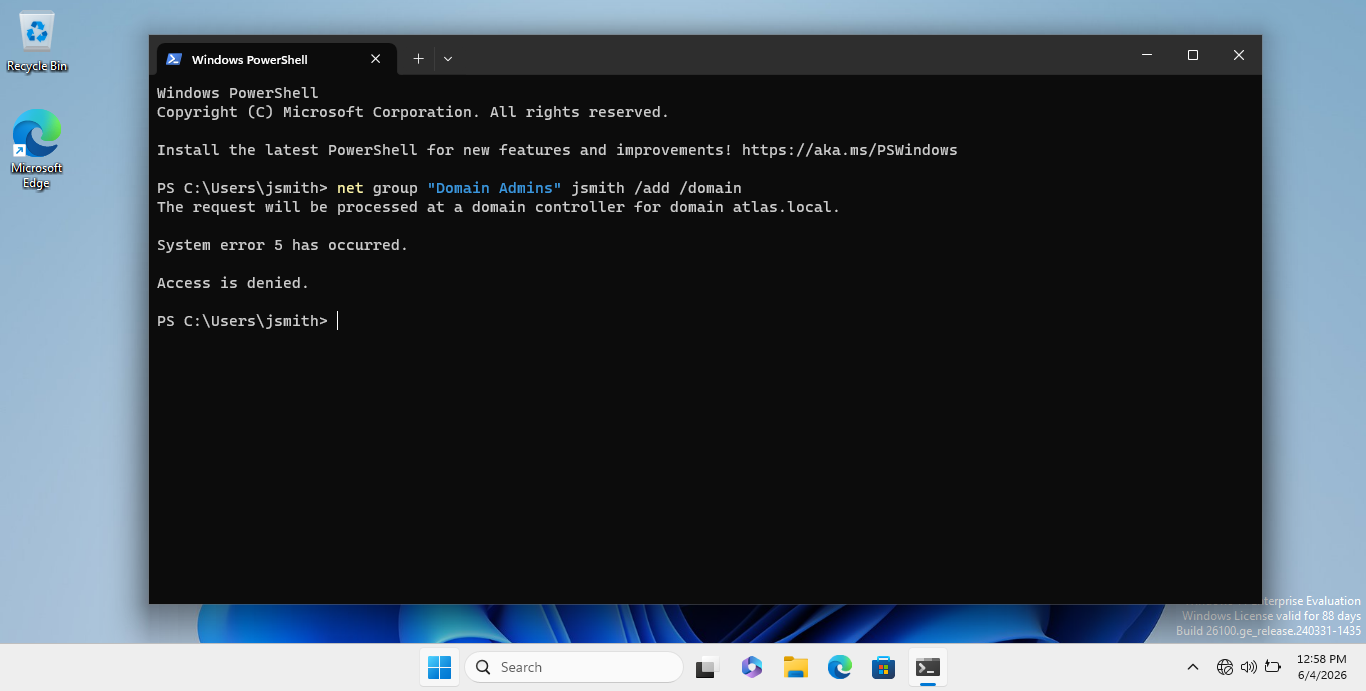Click the aka.ms/PSWindows link text
The image size is (1366, 691).
[849, 150]
